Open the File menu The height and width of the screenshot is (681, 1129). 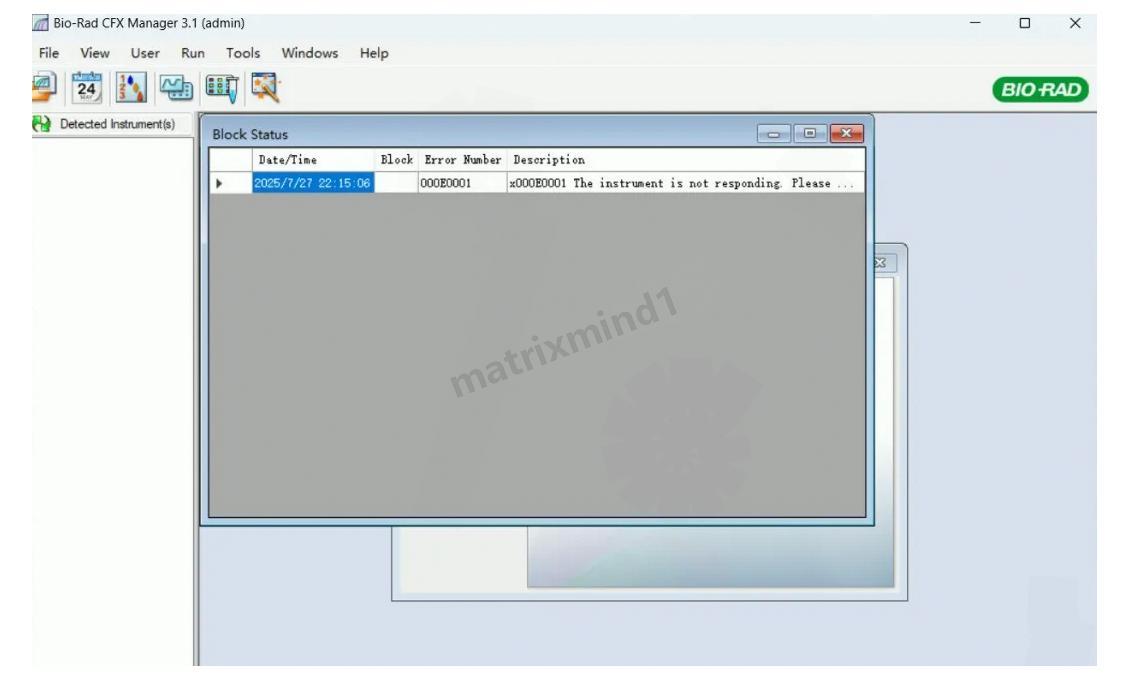coord(49,53)
